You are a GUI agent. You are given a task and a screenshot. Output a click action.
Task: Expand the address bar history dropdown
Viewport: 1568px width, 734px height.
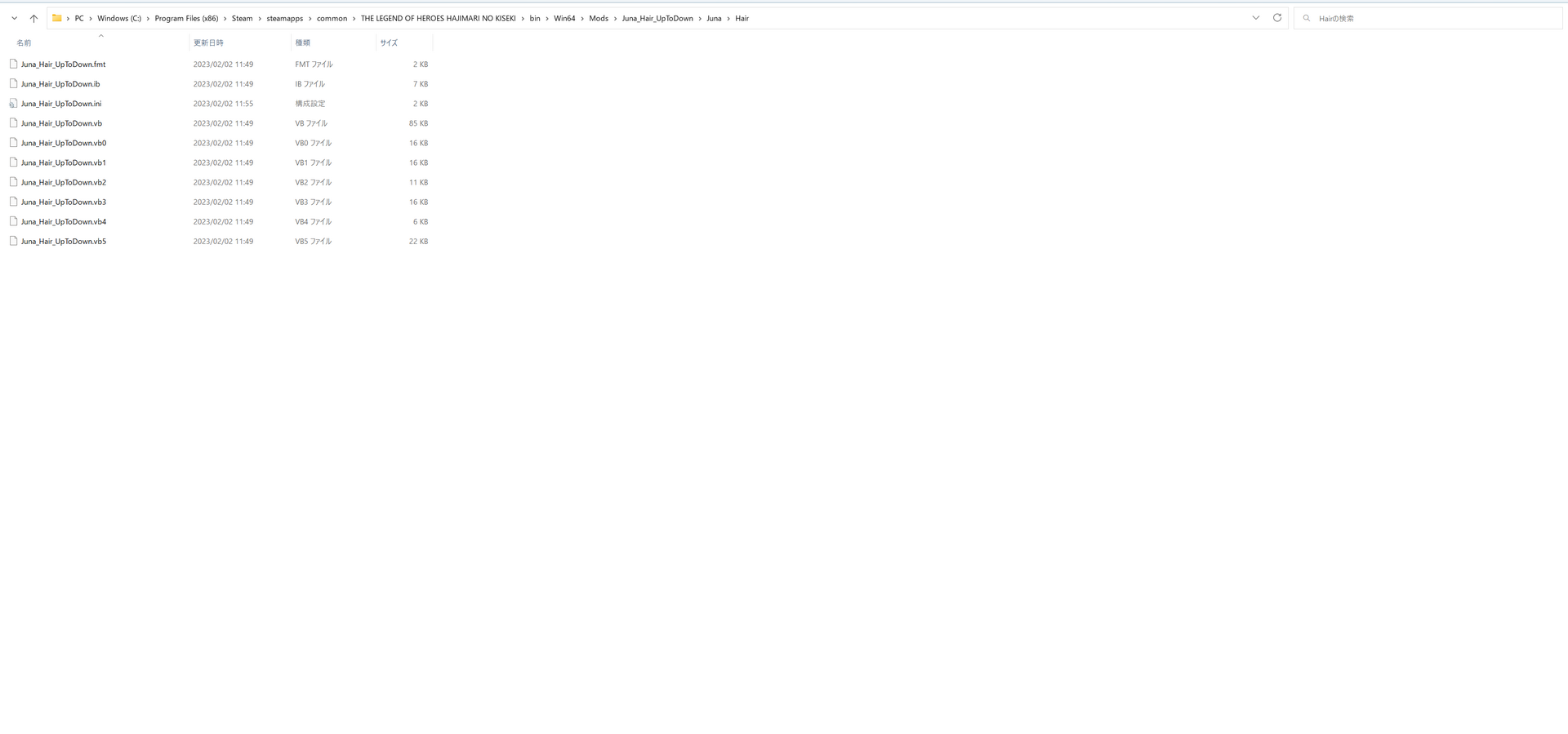tap(1256, 18)
